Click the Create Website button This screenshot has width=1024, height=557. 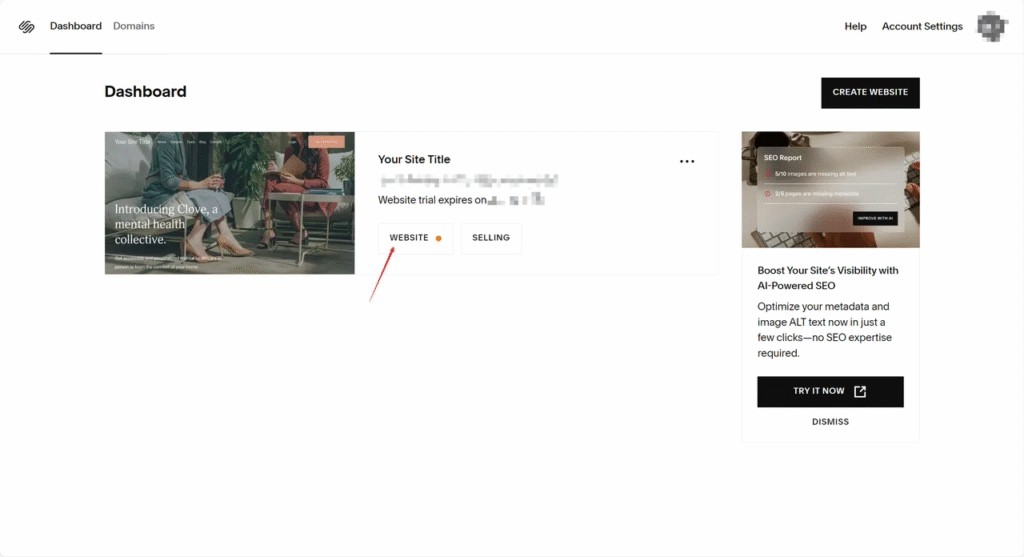point(870,93)
